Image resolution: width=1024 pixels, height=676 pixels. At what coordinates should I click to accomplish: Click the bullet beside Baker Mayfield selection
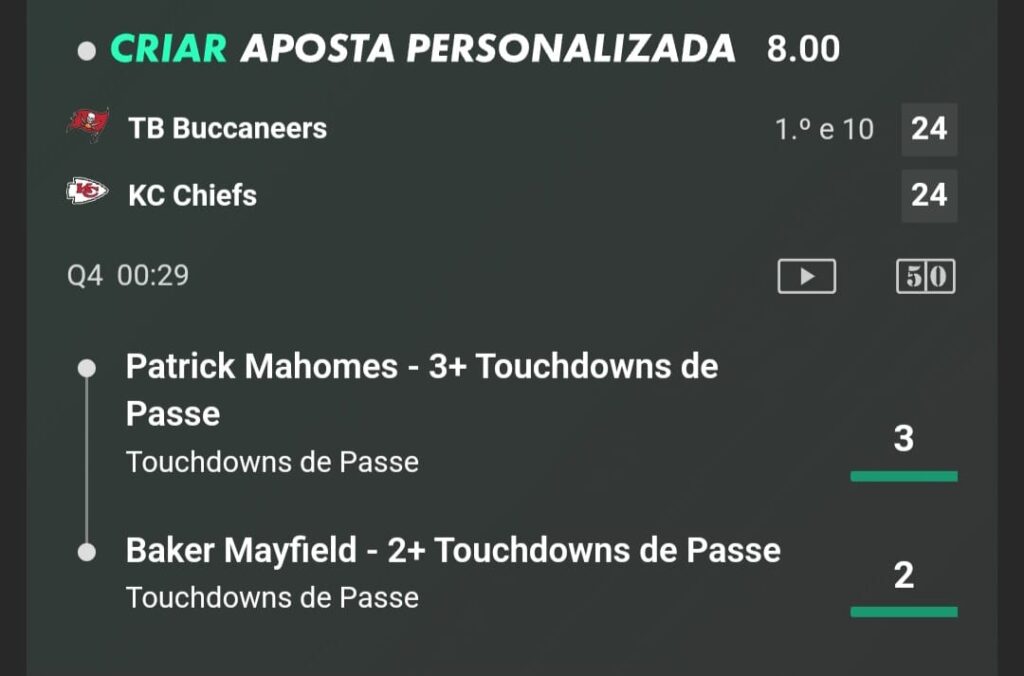(86, 553)
